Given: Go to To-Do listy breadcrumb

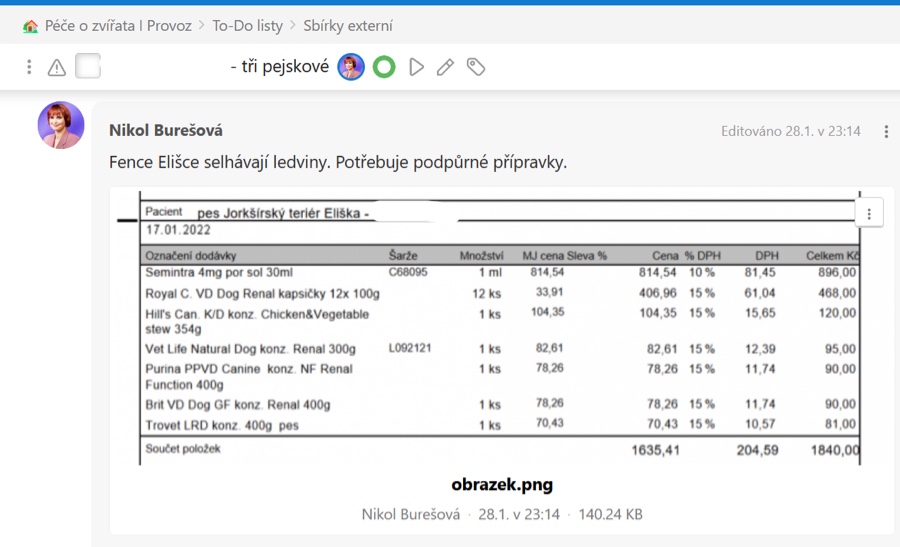Looking at the screenshot, I should pyautogui.click(x=247, y=26).
